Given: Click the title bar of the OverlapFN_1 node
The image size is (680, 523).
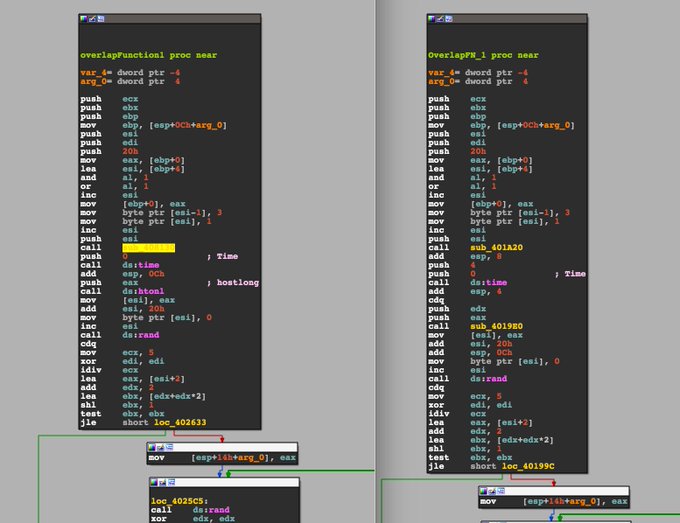Looking at the screenshot, I should [x=507, y=19].
